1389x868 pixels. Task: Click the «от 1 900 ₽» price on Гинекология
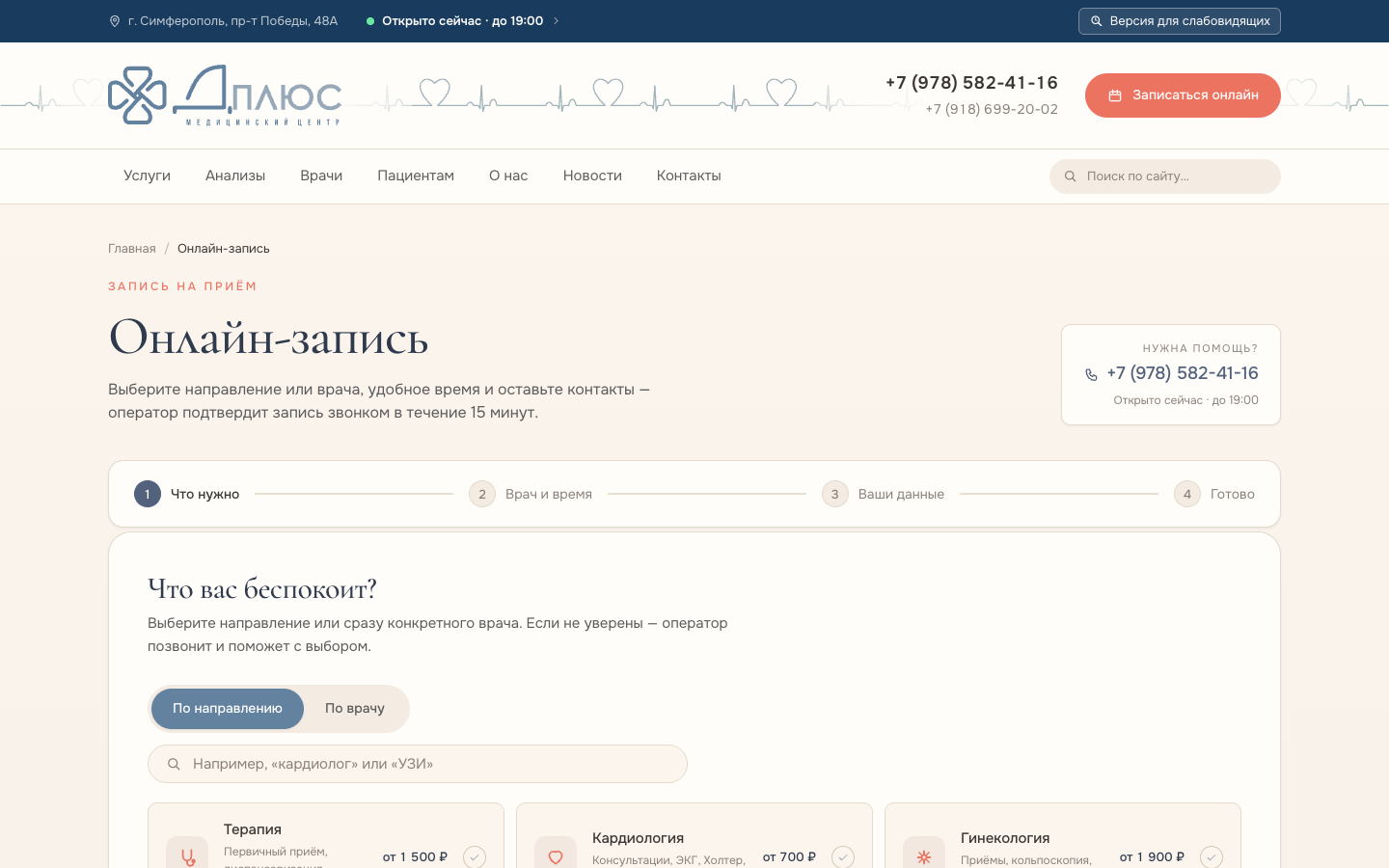(x=1152, y=856)
